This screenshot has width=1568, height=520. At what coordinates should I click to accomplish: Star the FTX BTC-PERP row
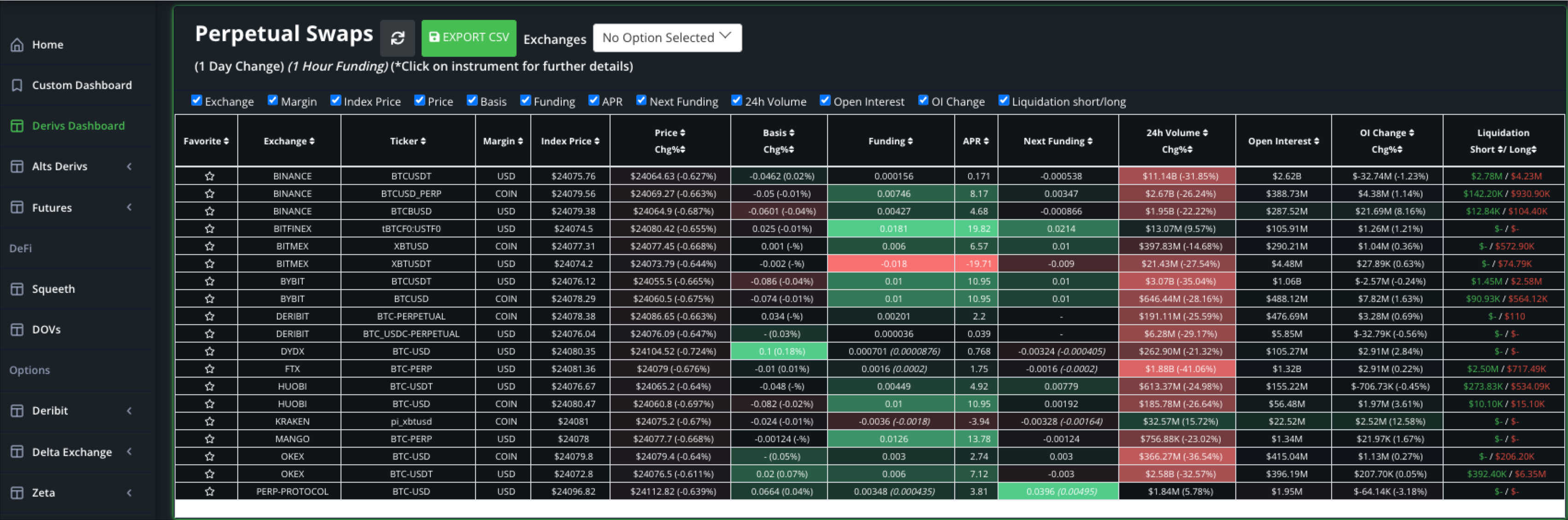coord(209,369)
